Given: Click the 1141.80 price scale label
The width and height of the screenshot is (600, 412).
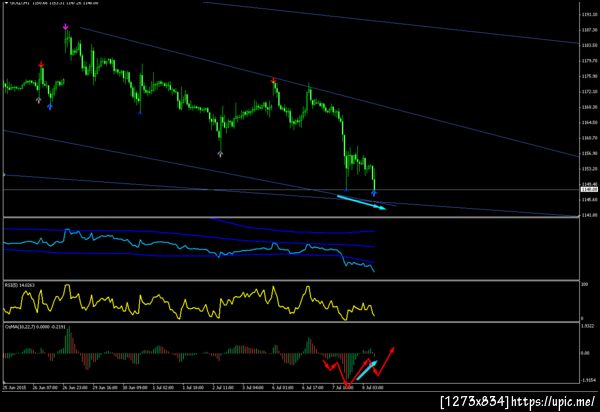Looking at the screenshot, I should (x=589, y=215).
